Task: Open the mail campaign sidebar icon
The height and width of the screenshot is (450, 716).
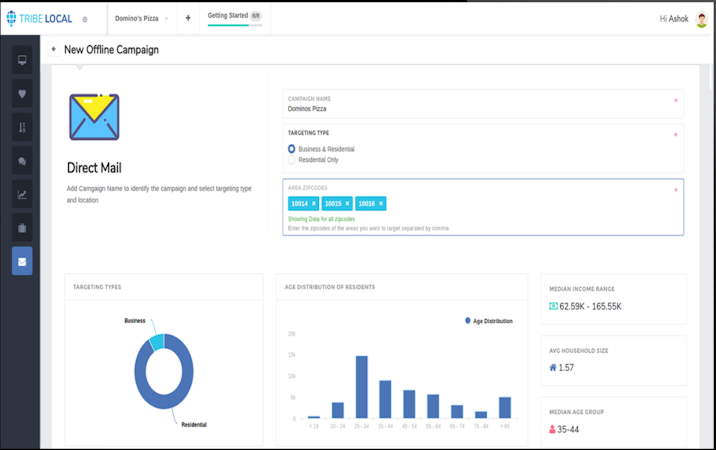Action: click(22, 261)
